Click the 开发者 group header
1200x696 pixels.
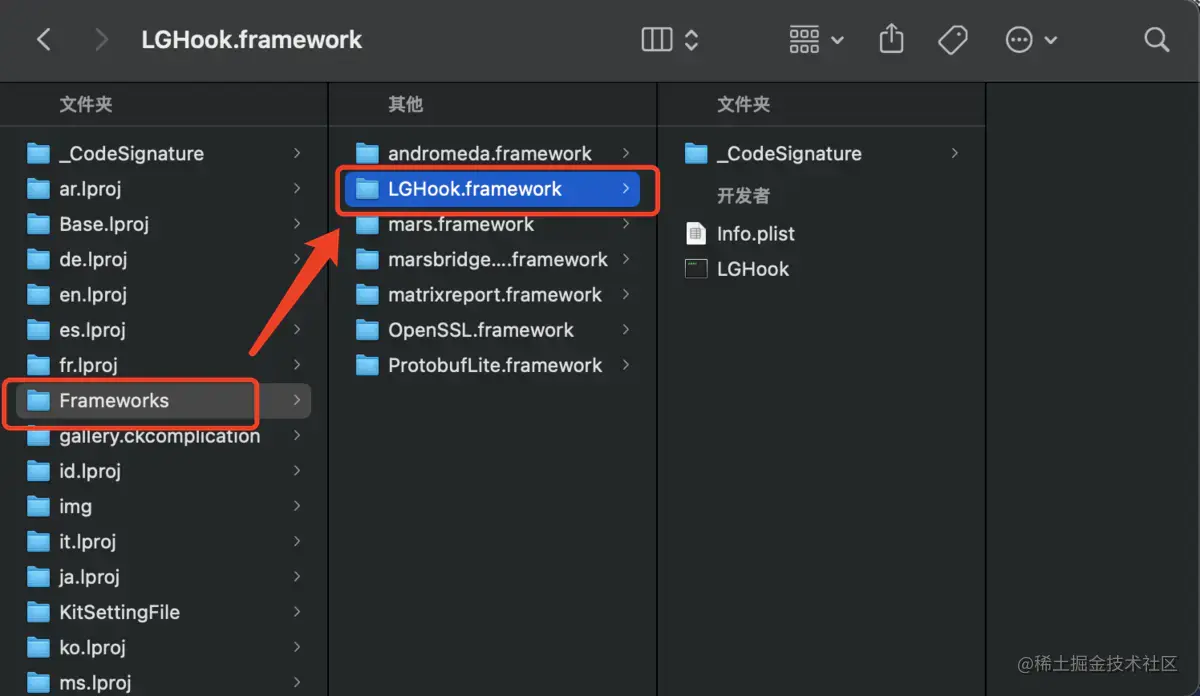744,195
